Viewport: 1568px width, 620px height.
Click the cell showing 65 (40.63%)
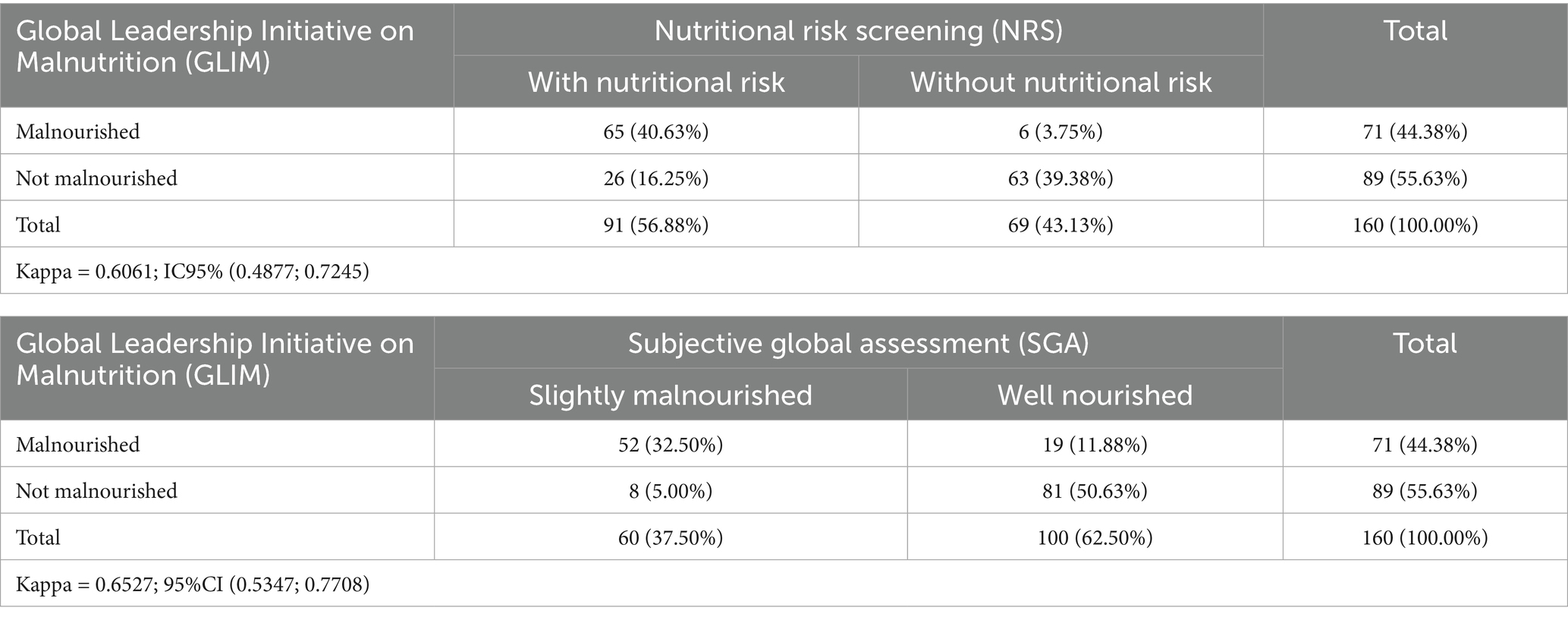pos(656,132)
